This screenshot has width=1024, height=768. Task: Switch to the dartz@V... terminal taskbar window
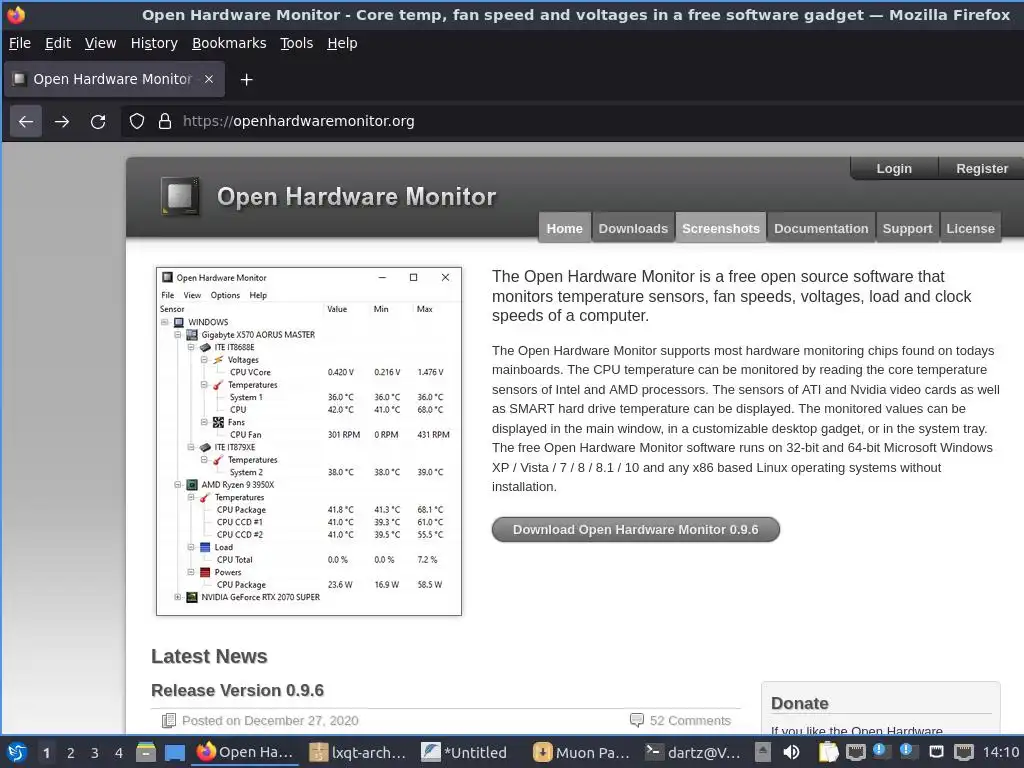pos(694,752)
